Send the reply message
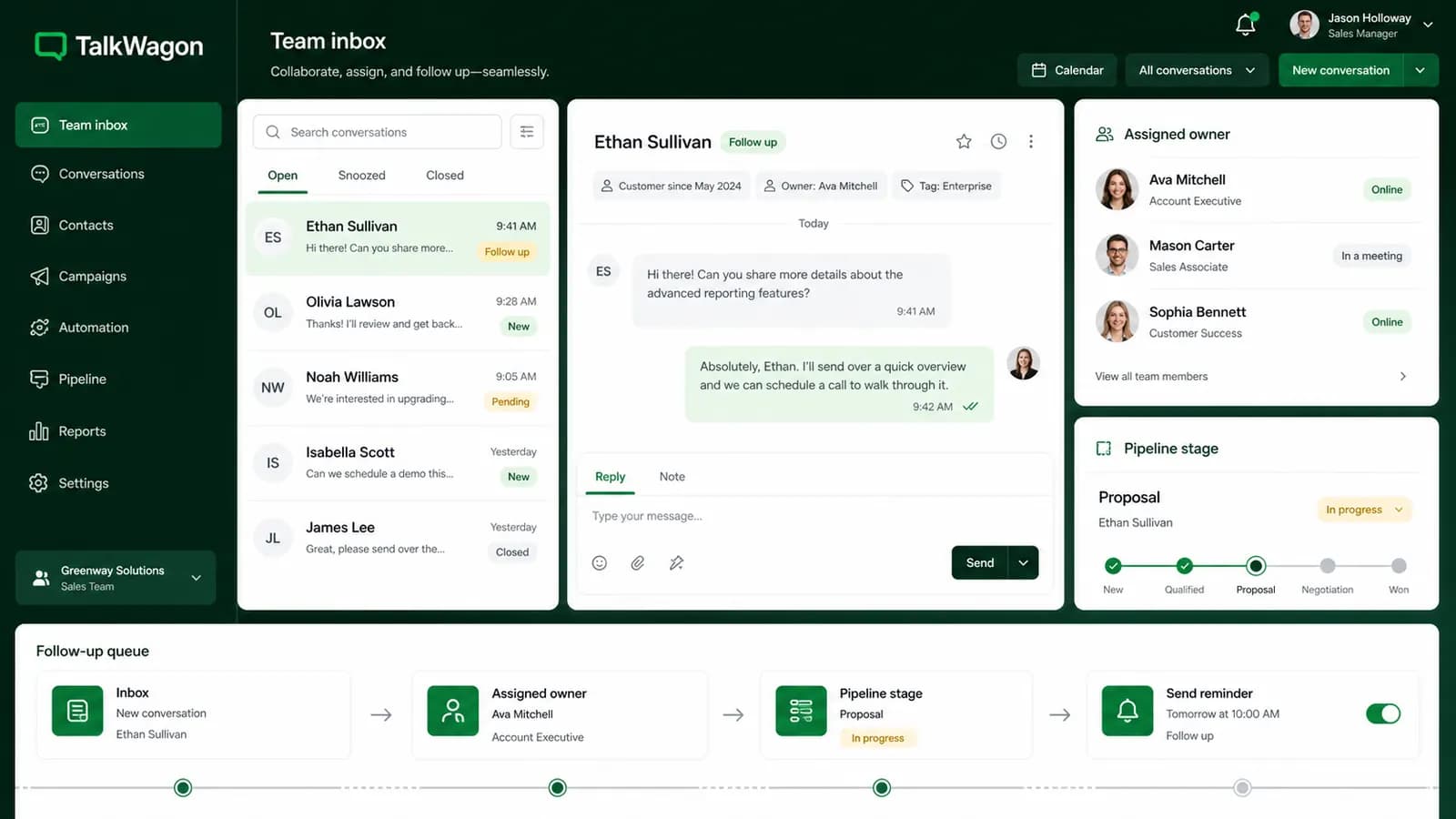The width and height of the screenshot is (1456, 819). (x=980, y=562)
